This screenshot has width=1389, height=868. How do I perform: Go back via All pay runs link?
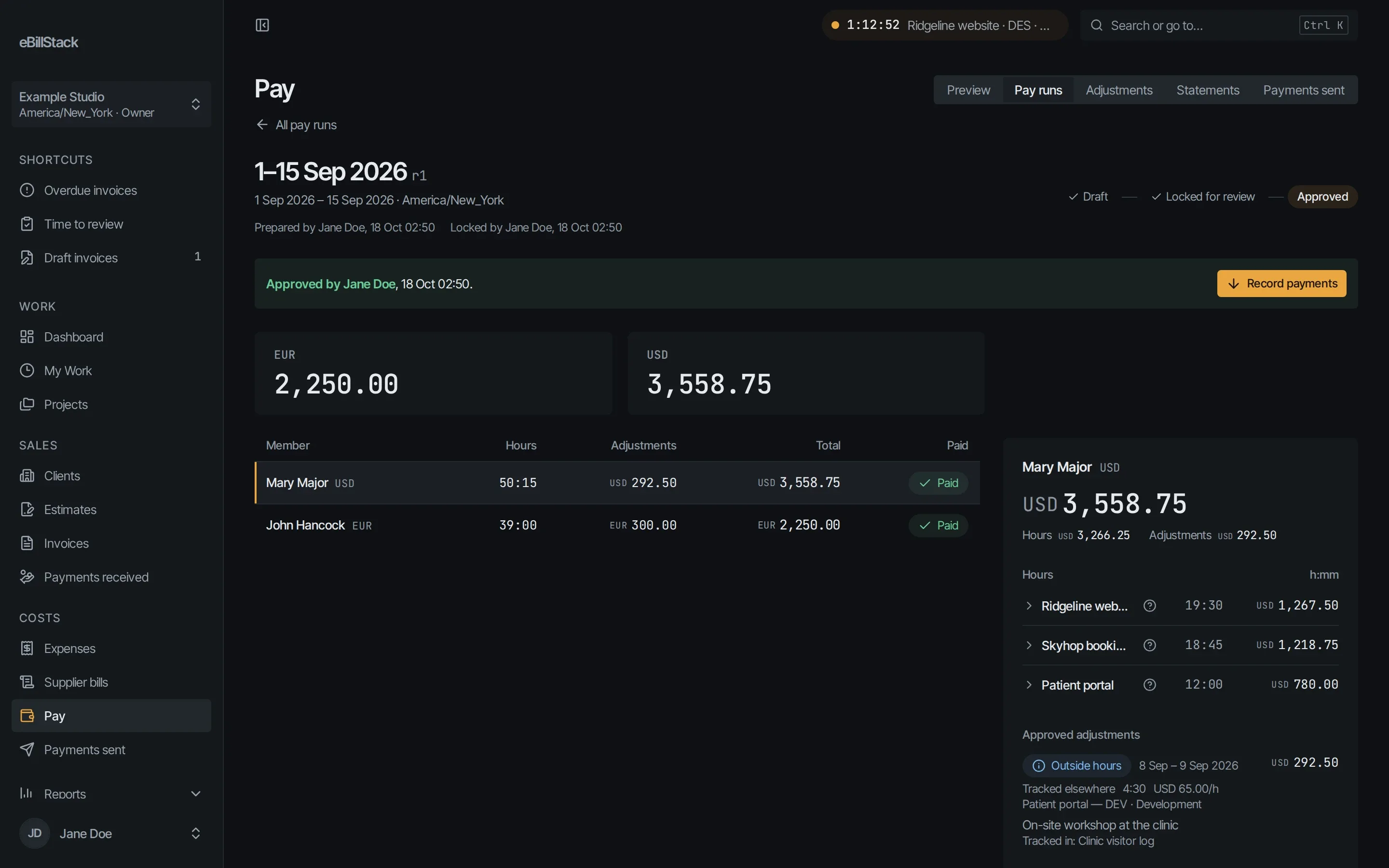(x=296, y=124)
